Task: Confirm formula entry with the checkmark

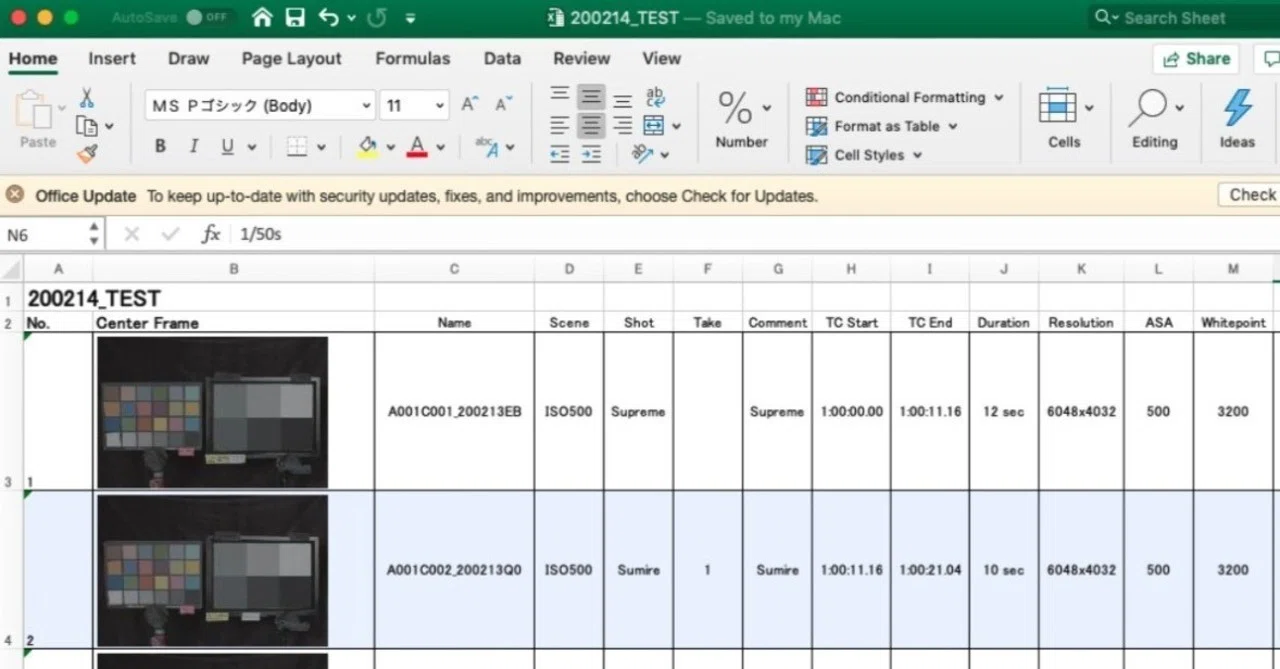Action: [170, 234]
